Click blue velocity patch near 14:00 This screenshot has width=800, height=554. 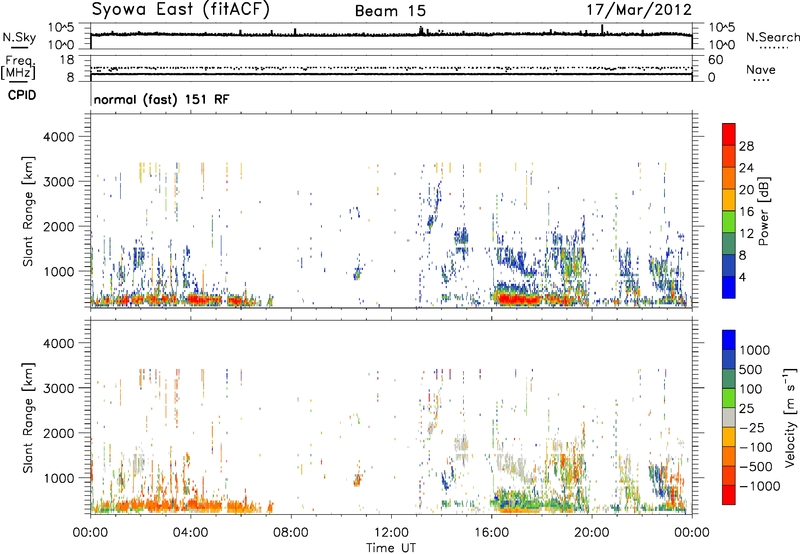pyautogui.click(x=446, y=481)
